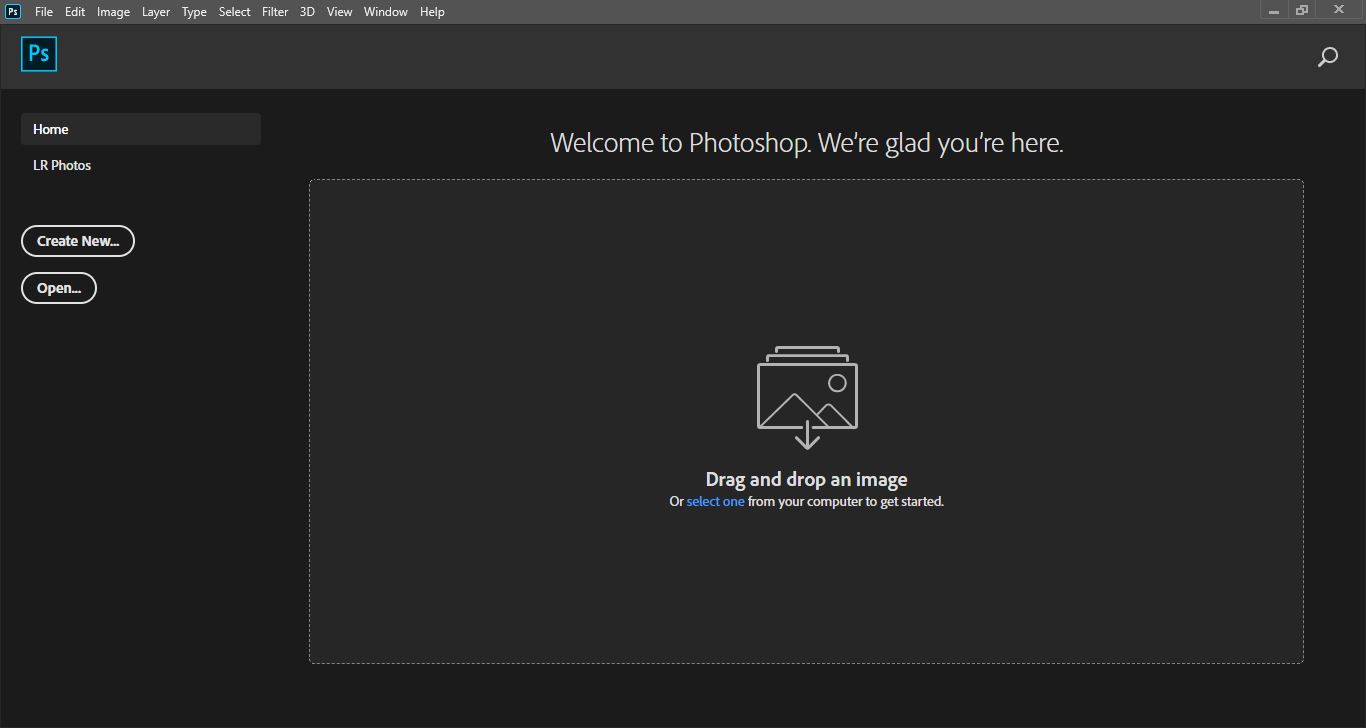
Task: Click the select one link
Action: pos(714,501)
